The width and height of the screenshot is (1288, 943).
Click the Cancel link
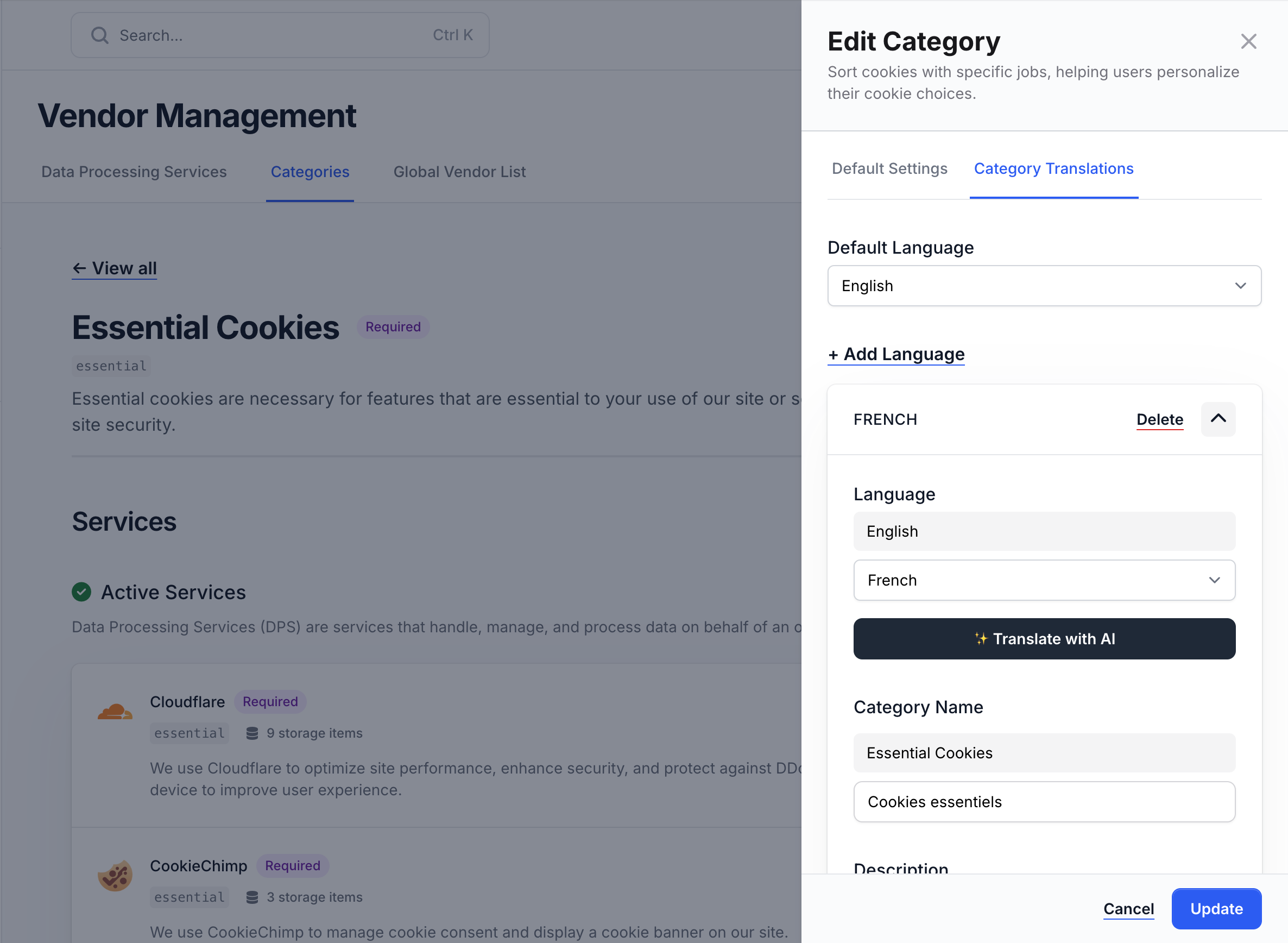pos(1128,909)
